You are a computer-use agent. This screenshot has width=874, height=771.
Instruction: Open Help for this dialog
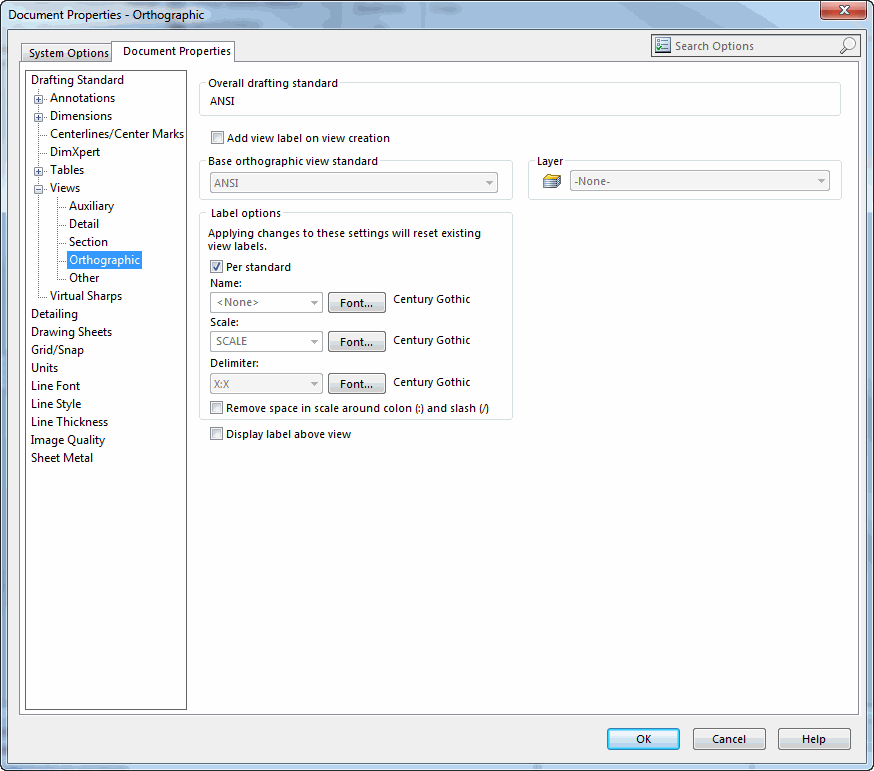[x=814, y=739]
